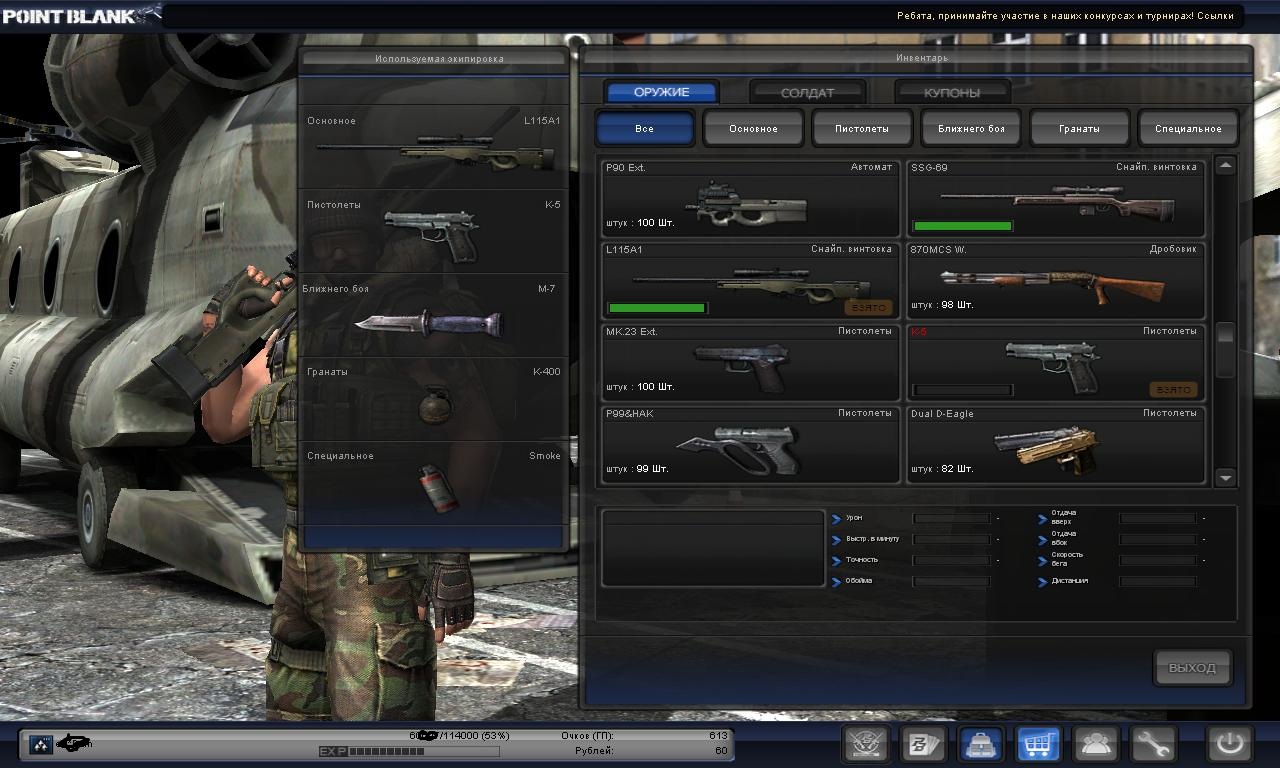Filter inventory by Ближнего боя button
The image size is (1280, 768).
971,129
